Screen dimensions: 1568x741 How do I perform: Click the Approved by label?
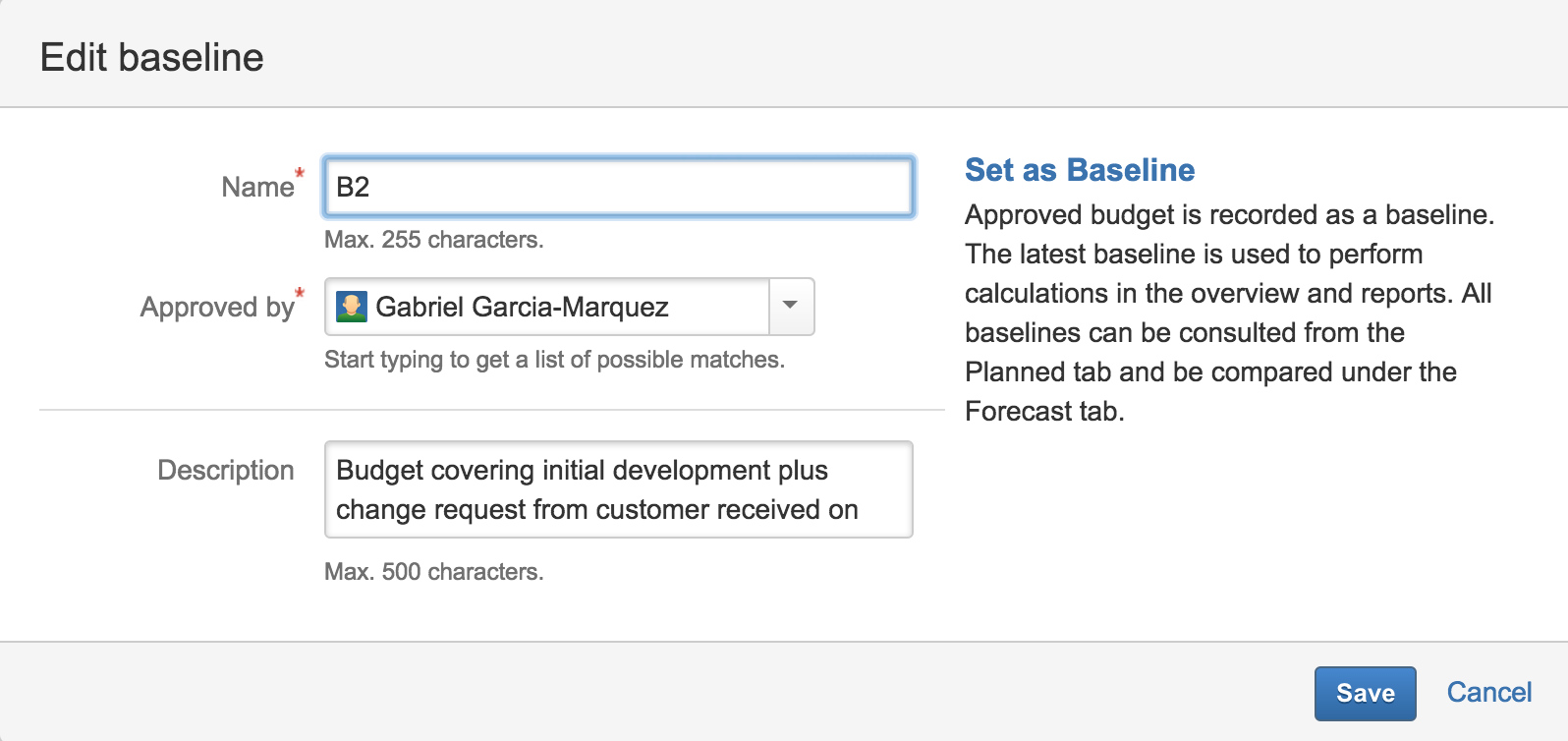(x=217, y=308)
